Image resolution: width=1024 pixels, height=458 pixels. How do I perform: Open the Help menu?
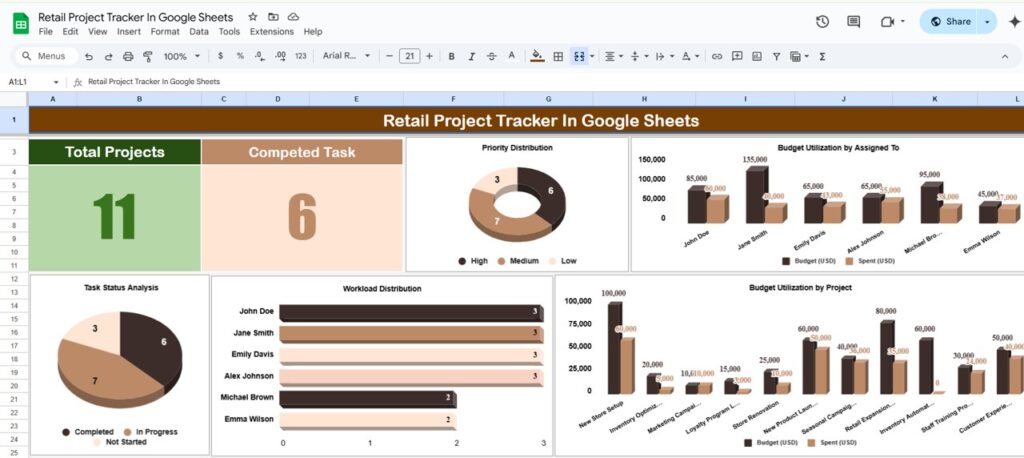[313, 31]
